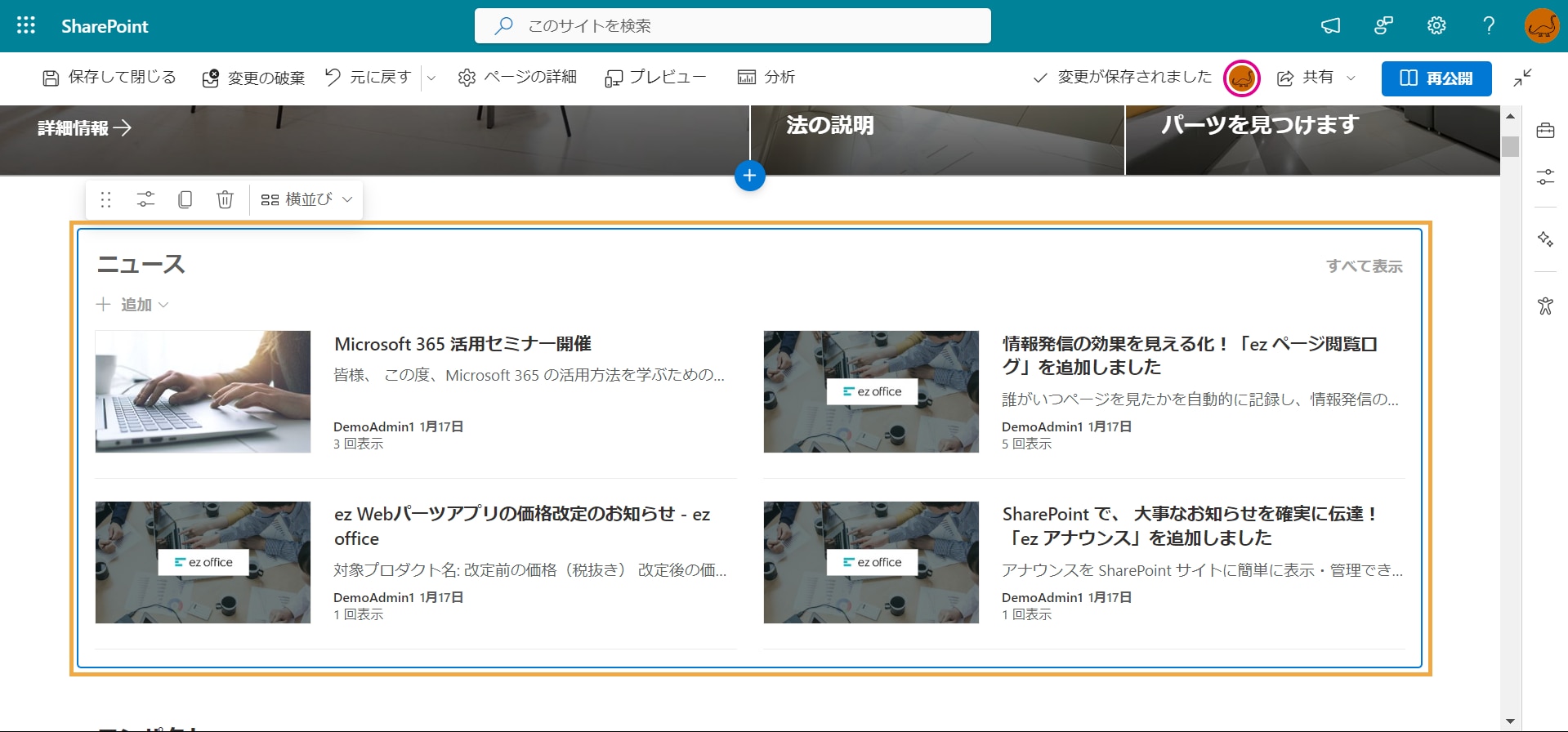Click the 再公開 republish button
Image resolution: width=1568 pixels, height=732 pixels.
coord(1436,78)
